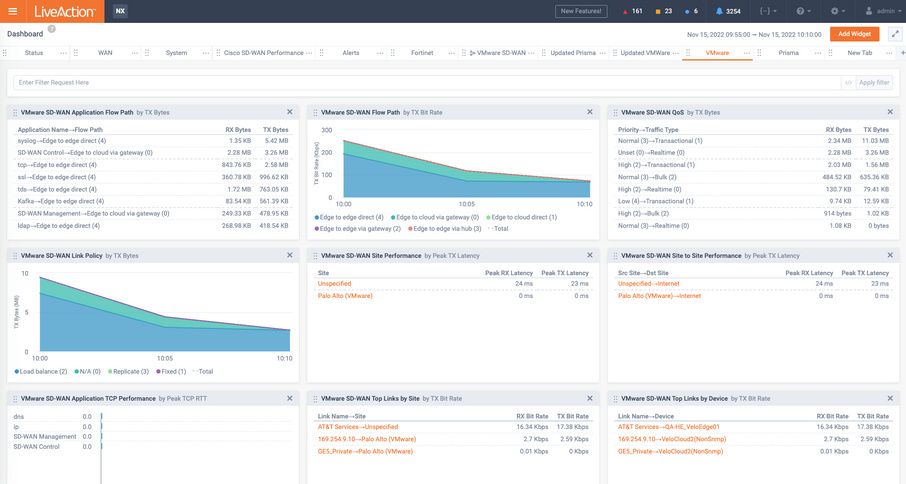
Task: Toggle Replicate (3) legend entry
Action: click(128, 371)
